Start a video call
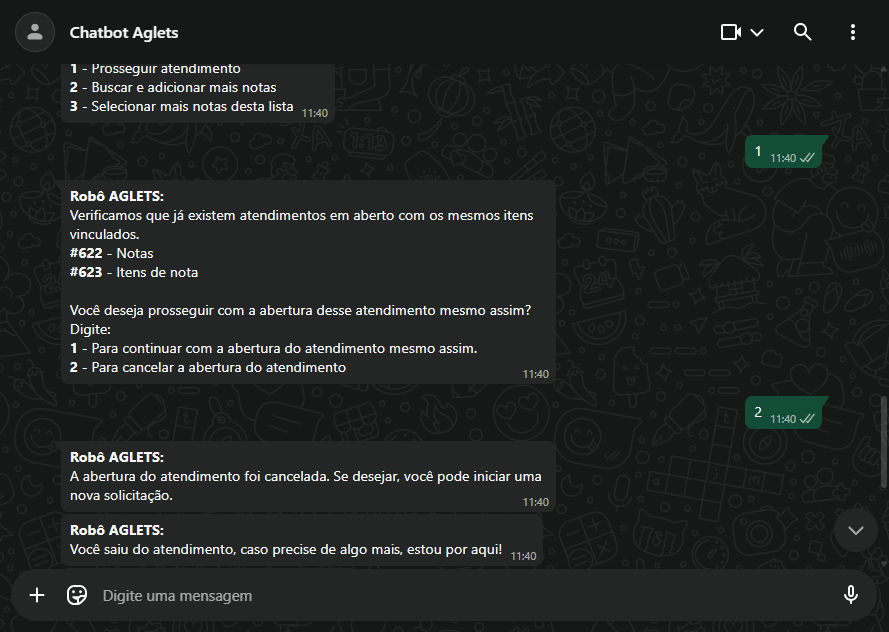The width and height of the screenshot is (889, 632). click(x=731, y=32)
